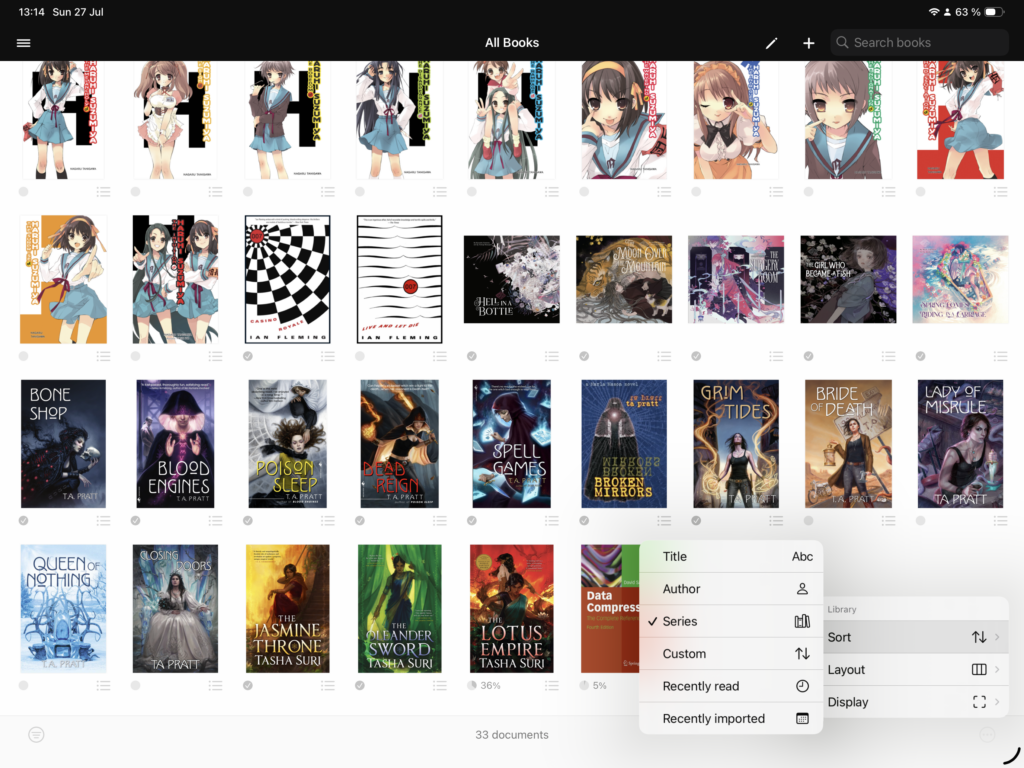
Task: Open list menu under Poison Sleep
Action: click(327, 520)
